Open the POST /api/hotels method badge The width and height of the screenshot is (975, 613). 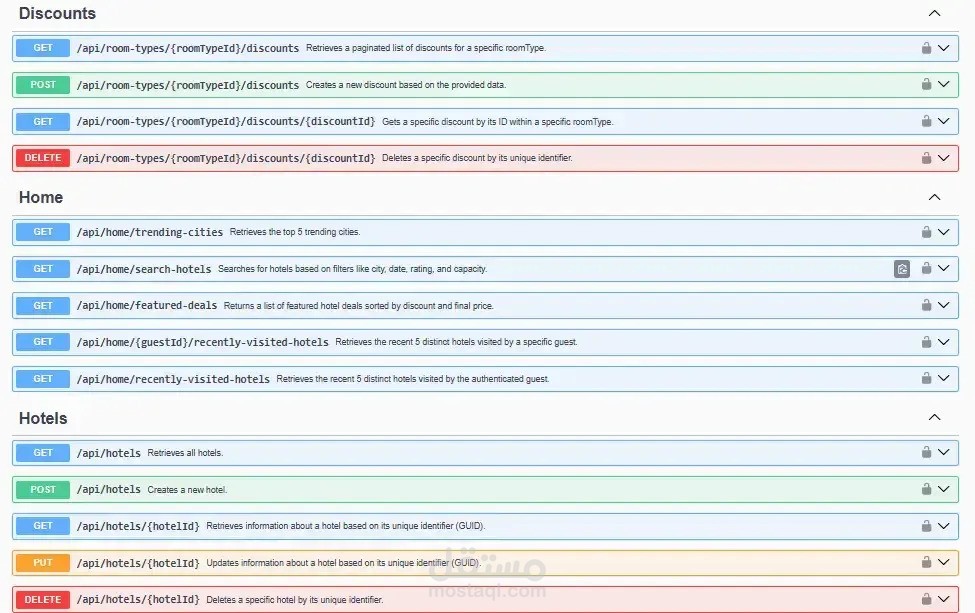point(43,489)
